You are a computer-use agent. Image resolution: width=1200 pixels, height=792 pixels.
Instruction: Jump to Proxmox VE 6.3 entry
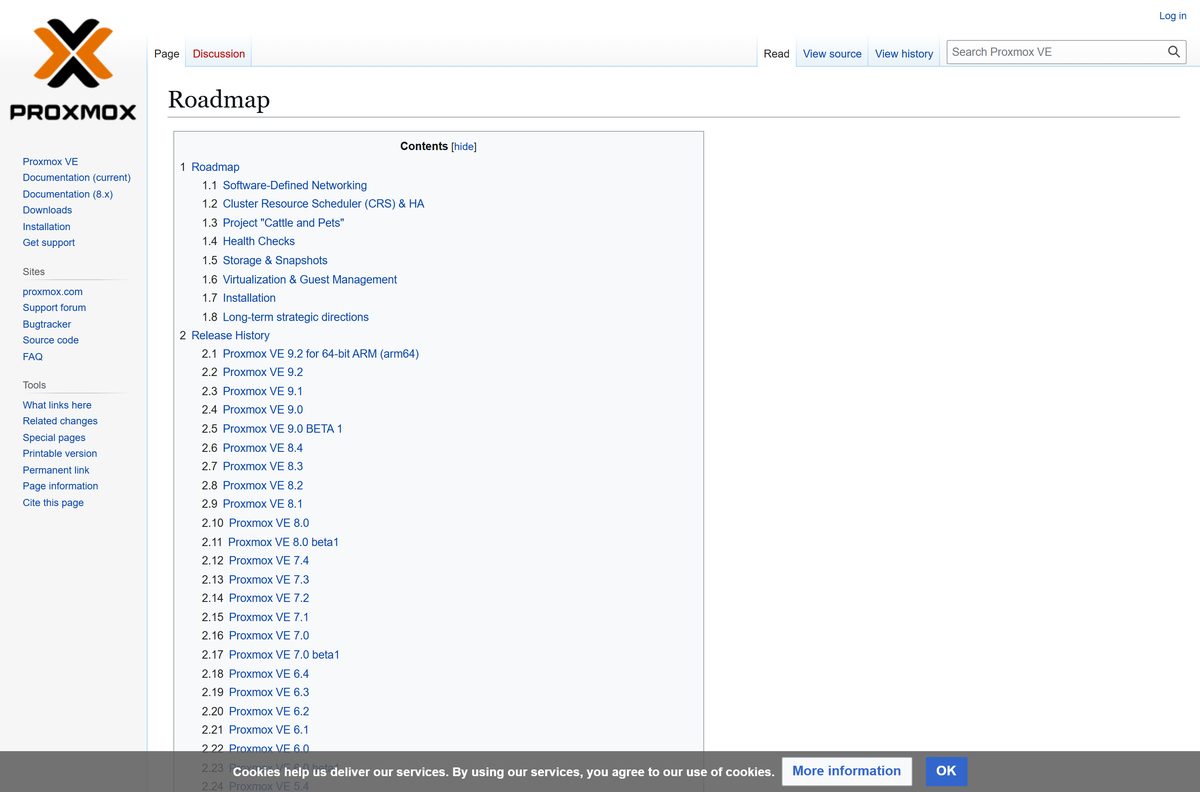(269, 692)
